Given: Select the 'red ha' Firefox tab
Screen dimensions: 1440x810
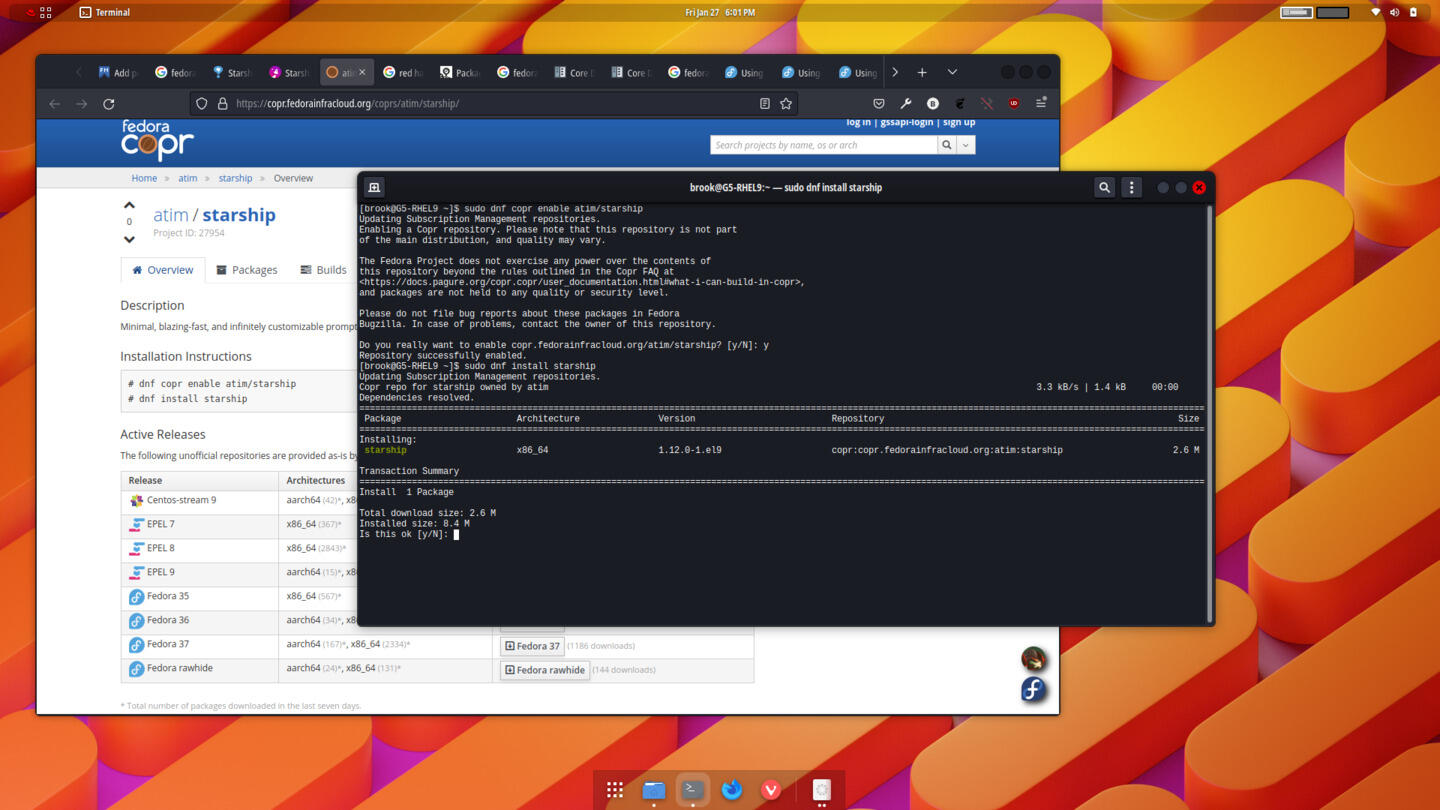Looking at the screenshot, I should click(404, 72).
